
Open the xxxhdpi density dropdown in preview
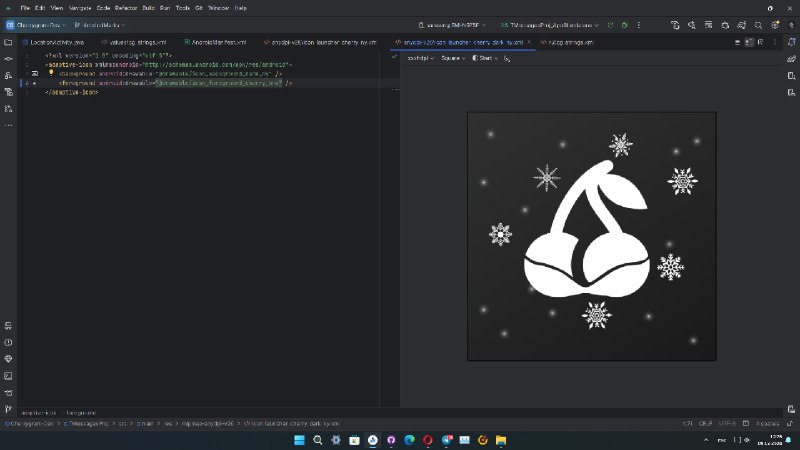pos(420,58)
